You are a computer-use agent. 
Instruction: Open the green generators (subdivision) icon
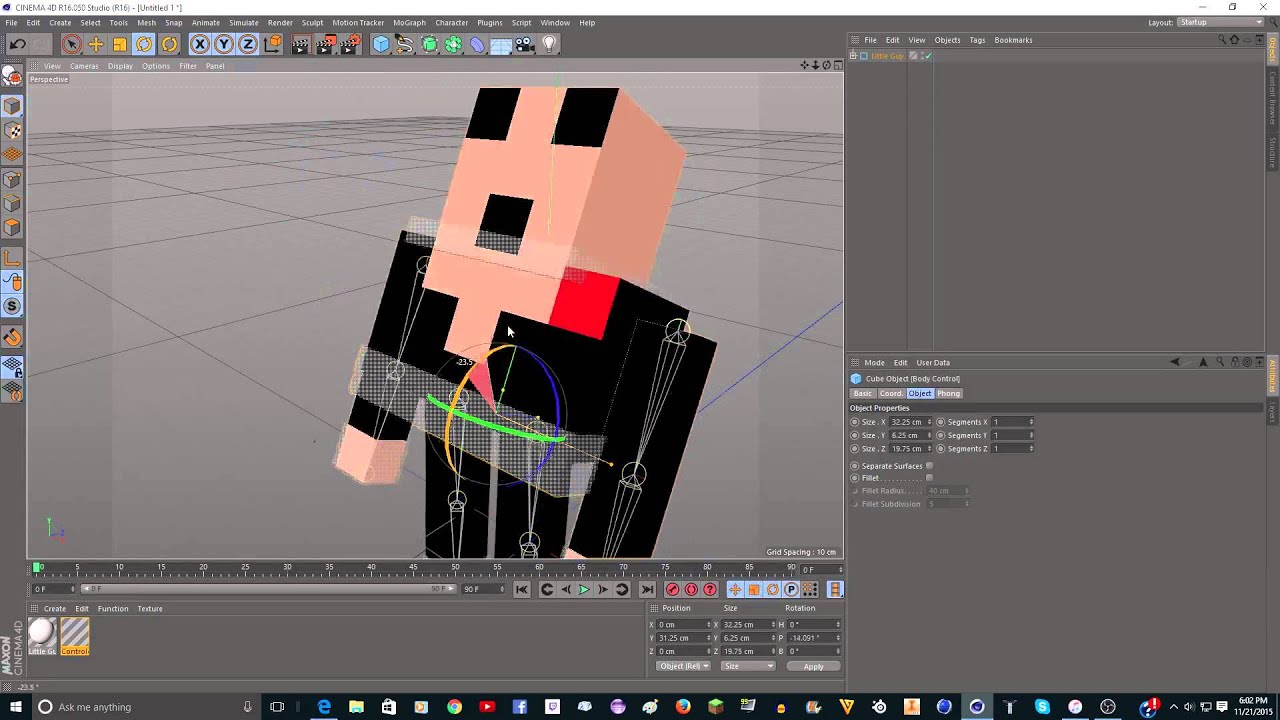click(429, 44)
